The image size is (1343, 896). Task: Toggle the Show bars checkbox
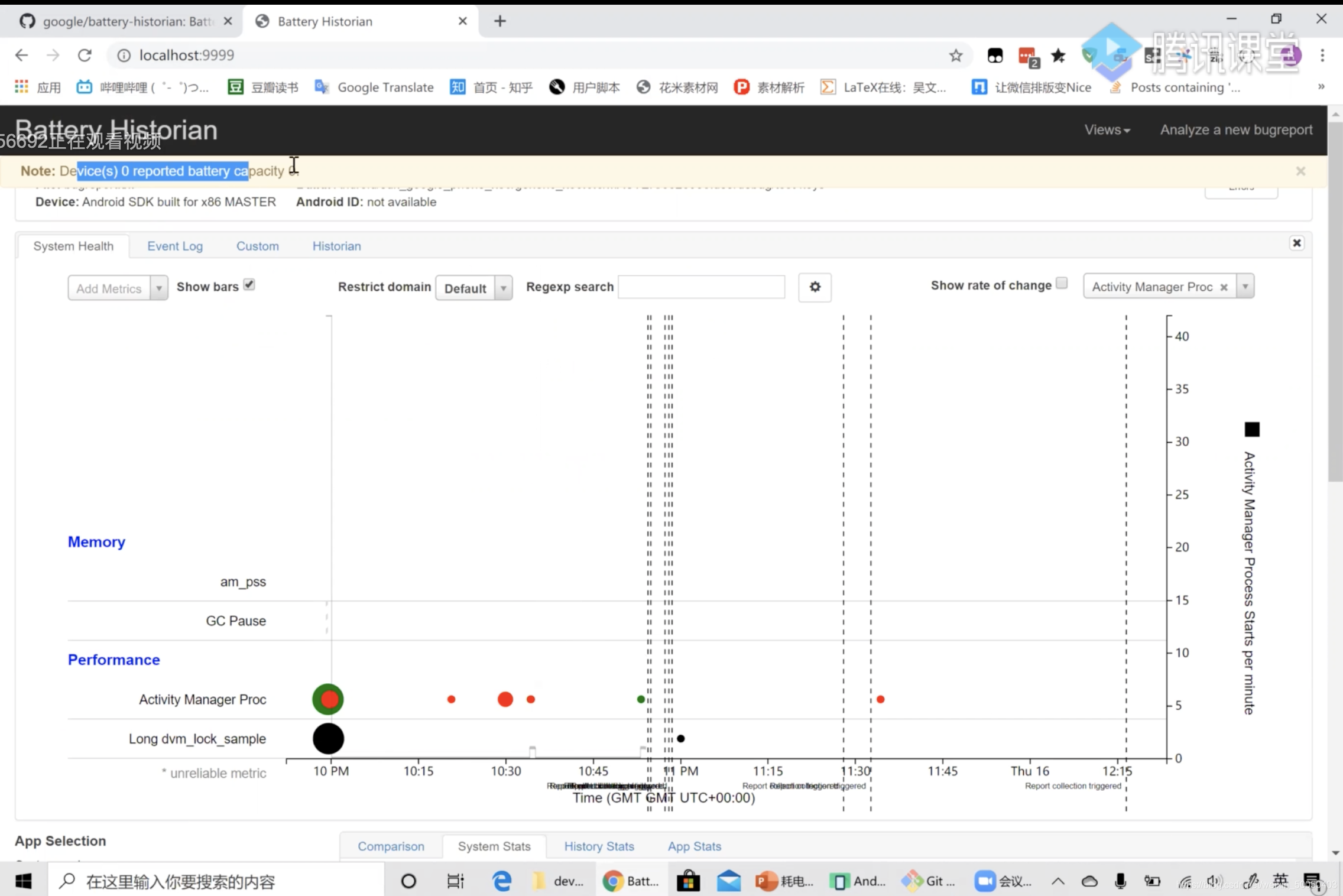pyautogui.click(x=249, y=285)
